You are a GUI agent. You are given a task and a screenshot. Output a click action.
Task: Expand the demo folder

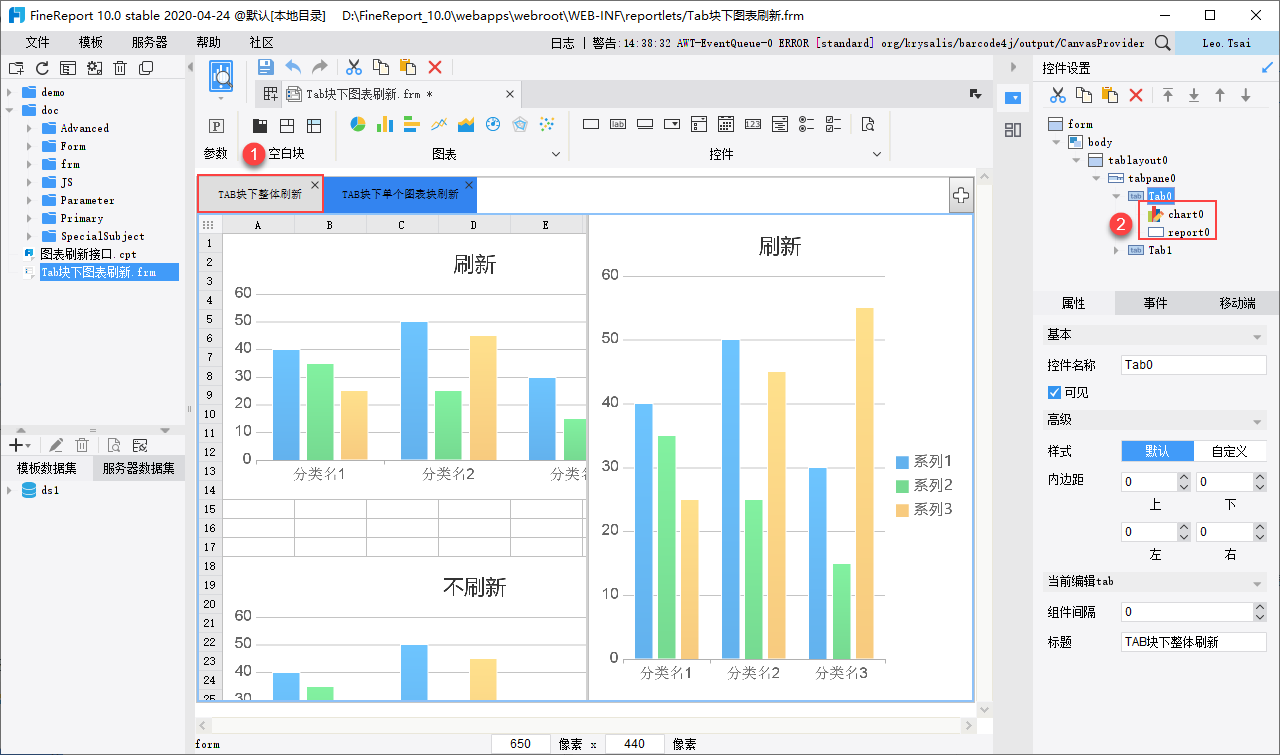point(10,92)
